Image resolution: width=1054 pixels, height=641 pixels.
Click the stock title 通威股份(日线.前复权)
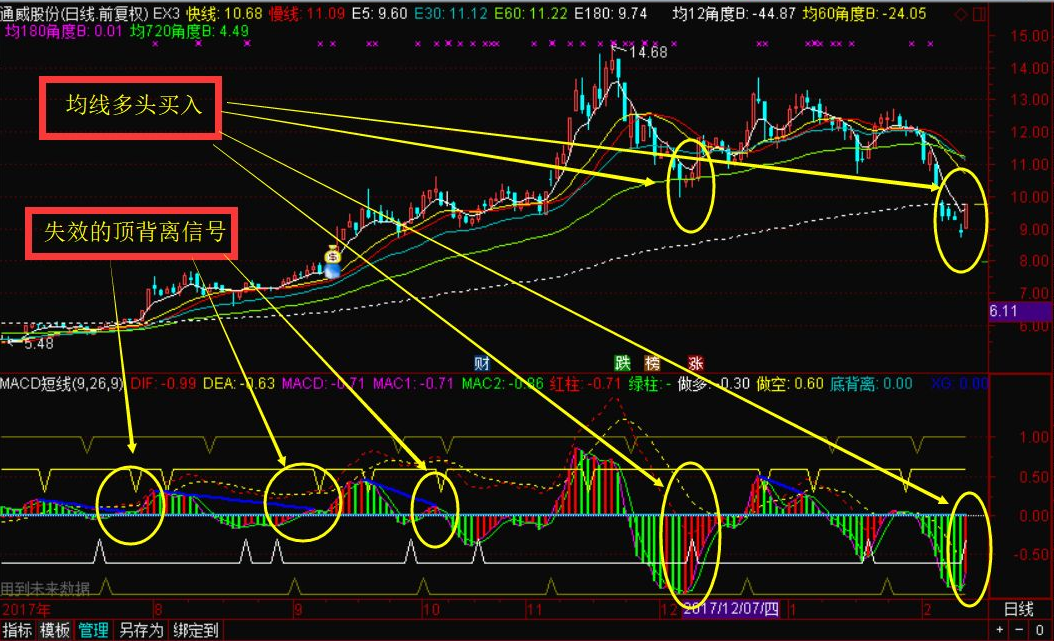[x=75, y=13]
